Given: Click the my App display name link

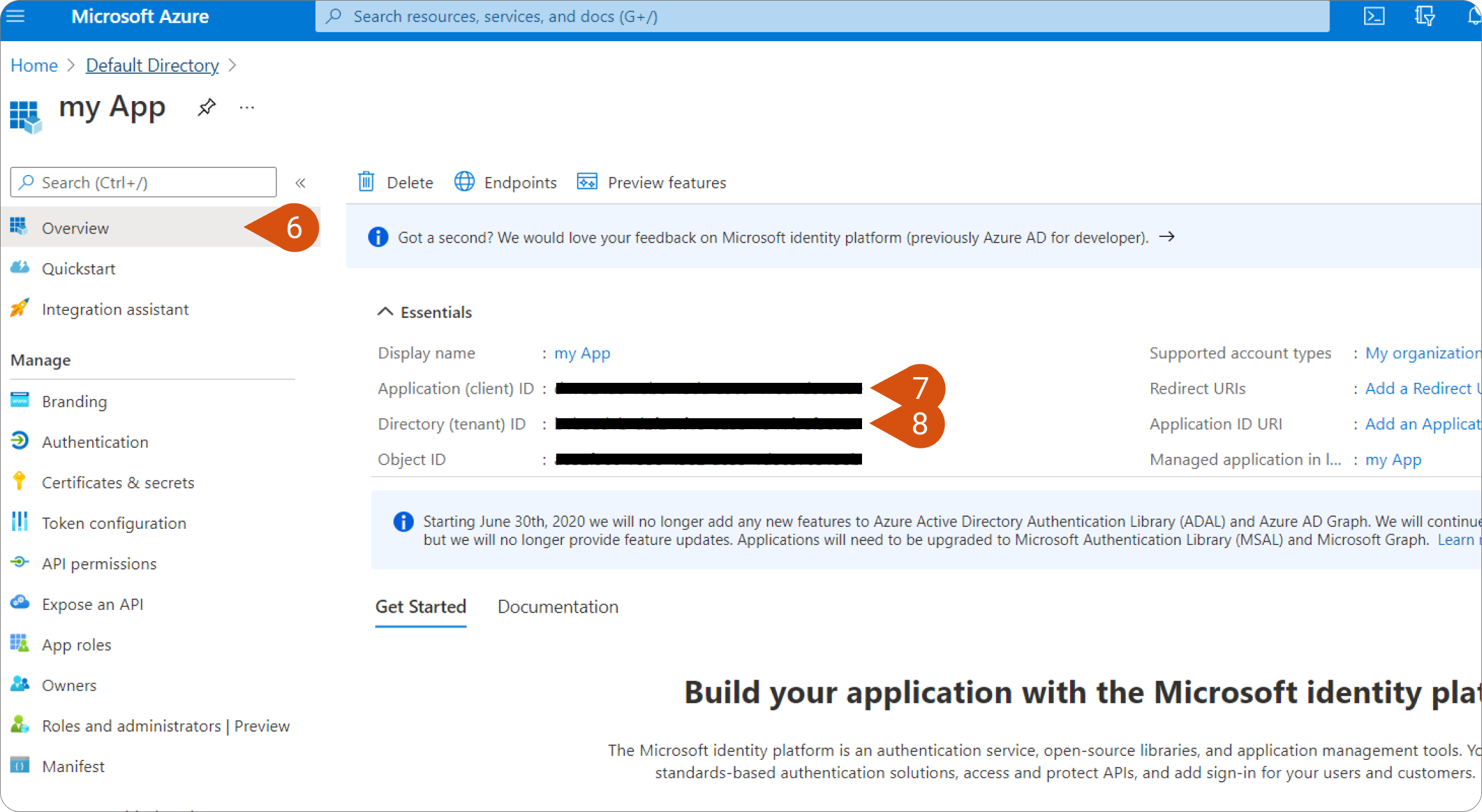Looking at the screenshot, I should [x=582, y=353].
